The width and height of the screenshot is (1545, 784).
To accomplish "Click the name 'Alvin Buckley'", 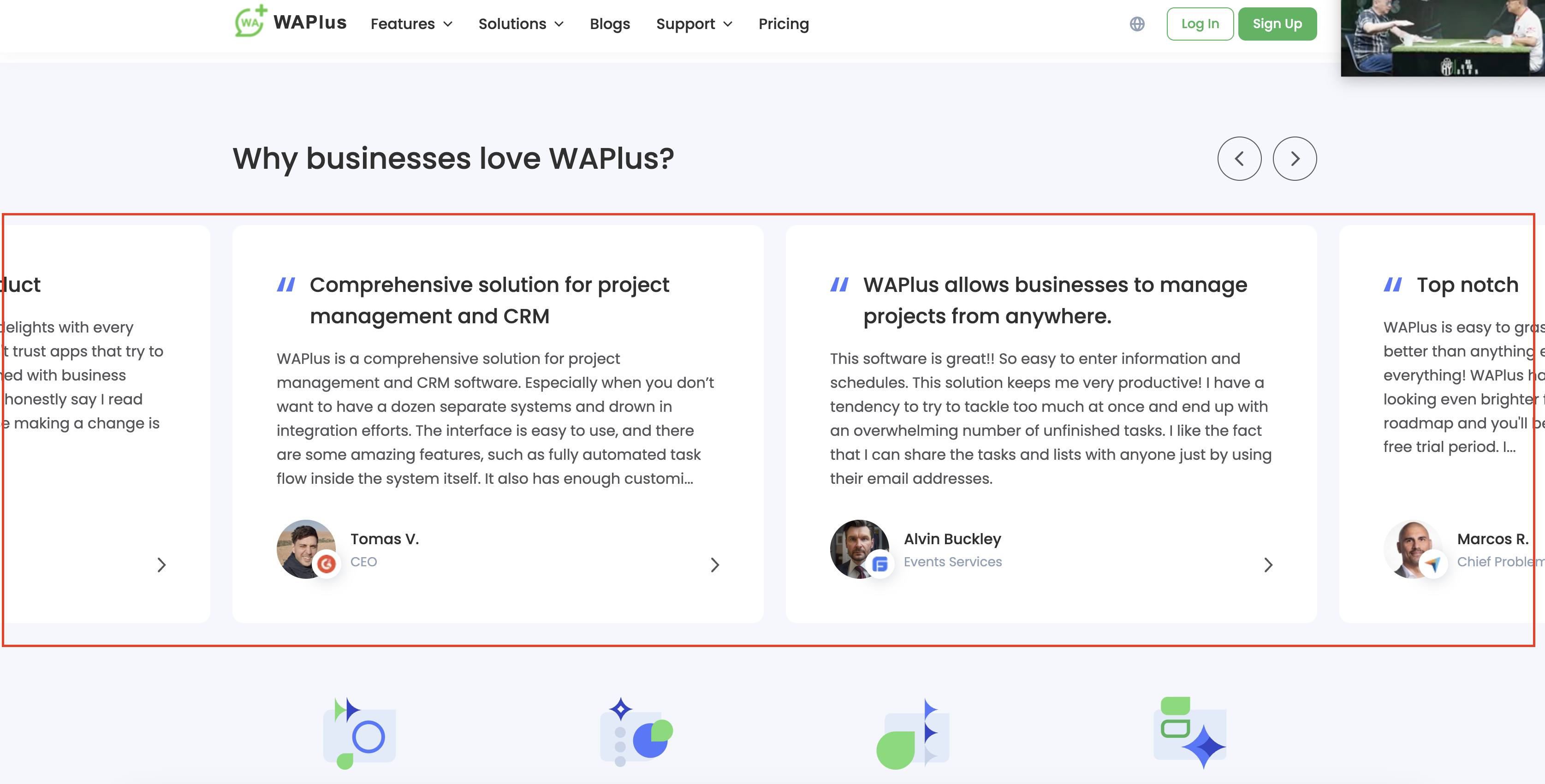I will coord(952,539).
